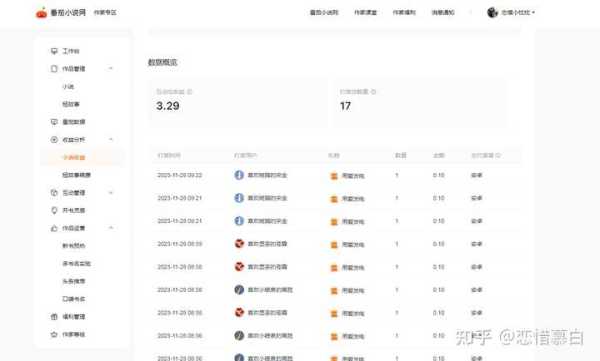Collapse the 收益分析 section with its chevron

point(111,139)
